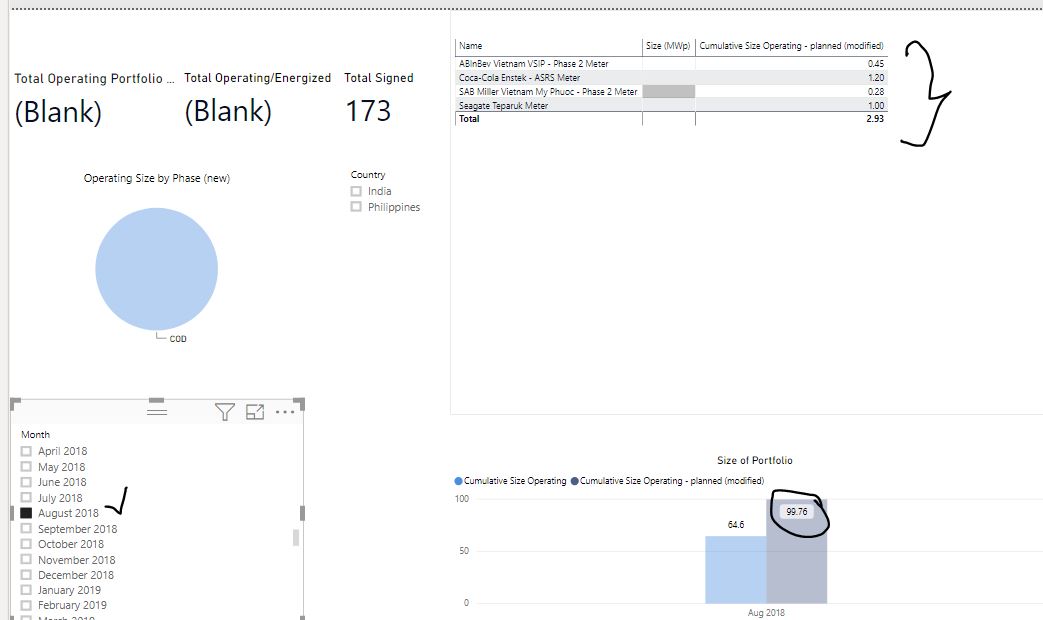Check the November 2018 month box
Image resolution: width=1043 pixels, height=620 pixels.
(26, 560)
